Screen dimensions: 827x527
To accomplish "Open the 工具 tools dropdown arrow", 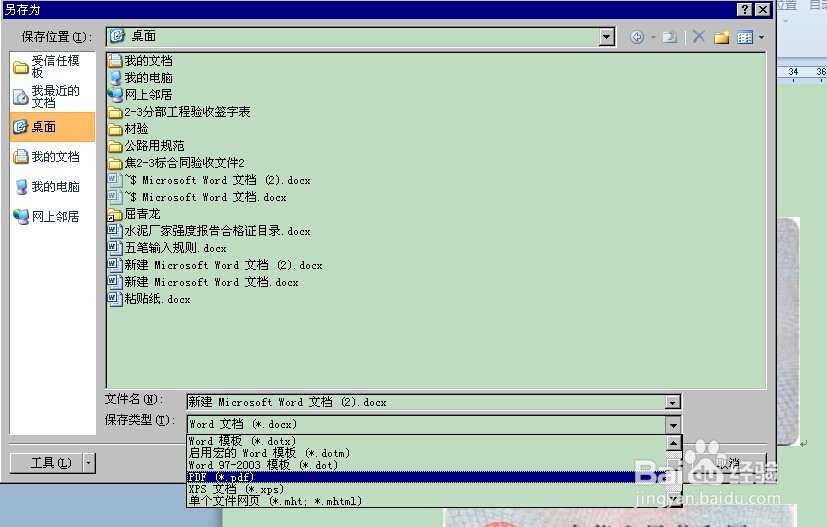I will [89, 463].
